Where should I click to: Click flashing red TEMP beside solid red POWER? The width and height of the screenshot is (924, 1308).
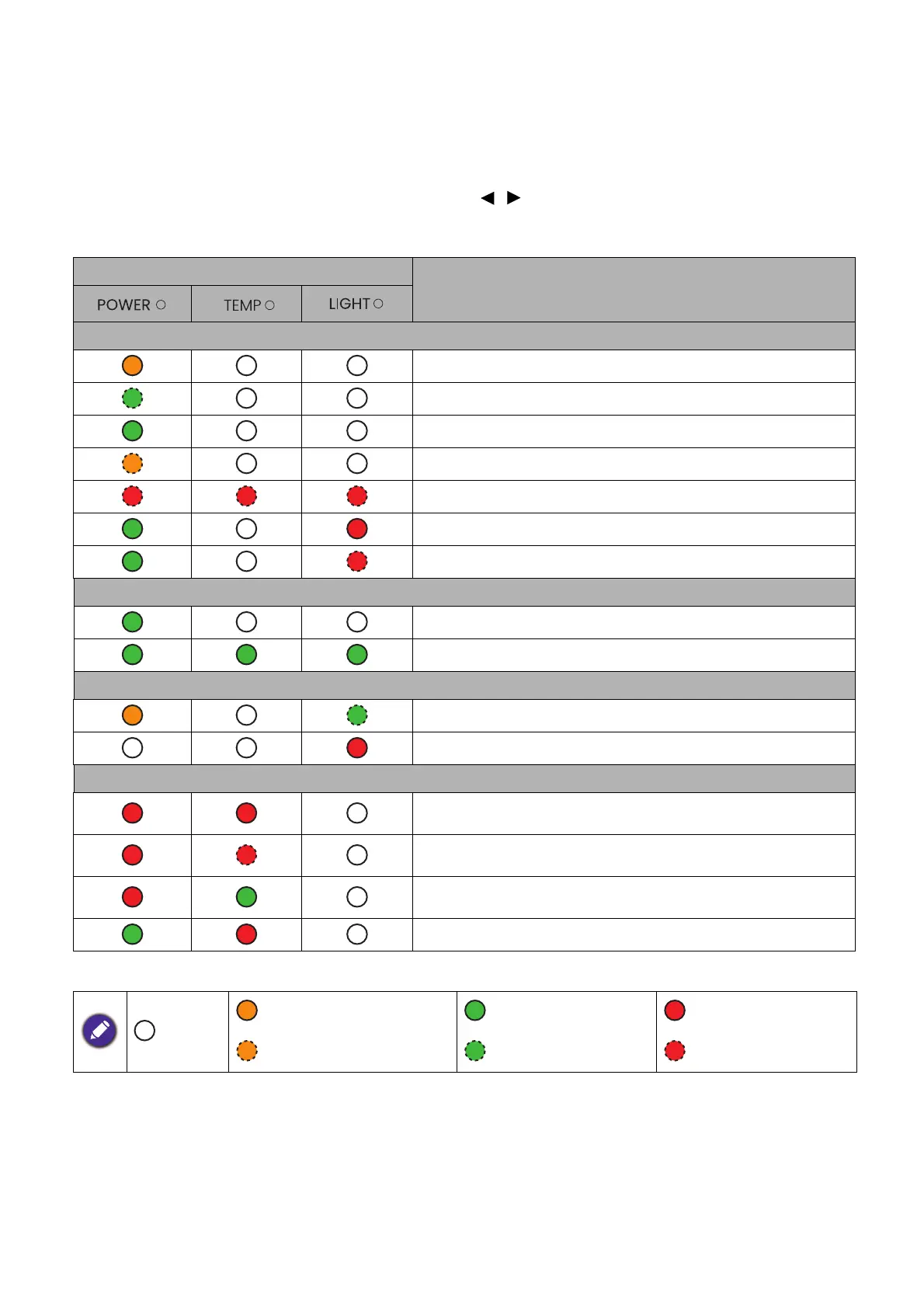[246, 855]
